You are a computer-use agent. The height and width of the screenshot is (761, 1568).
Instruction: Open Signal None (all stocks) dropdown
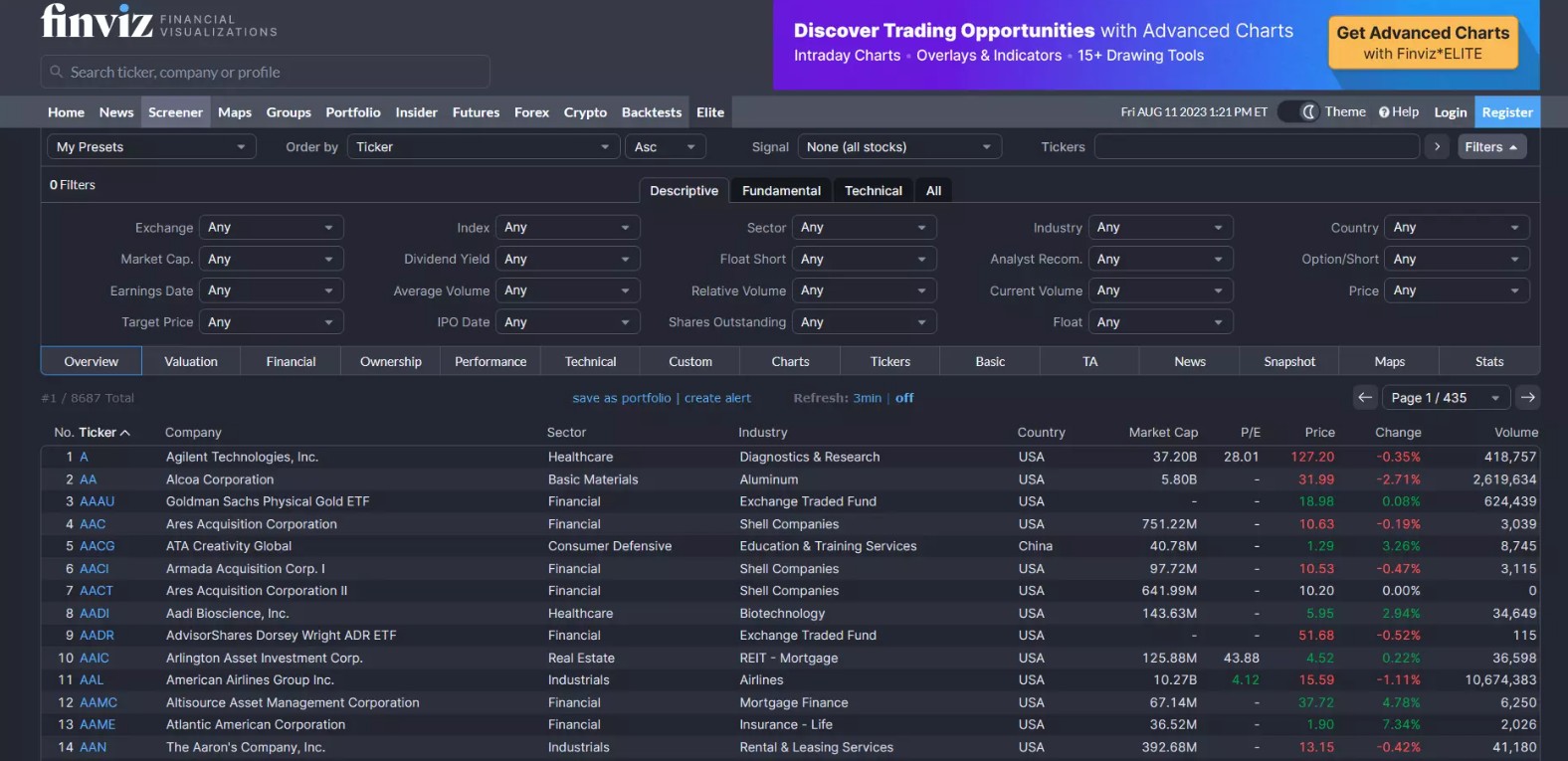899,147
